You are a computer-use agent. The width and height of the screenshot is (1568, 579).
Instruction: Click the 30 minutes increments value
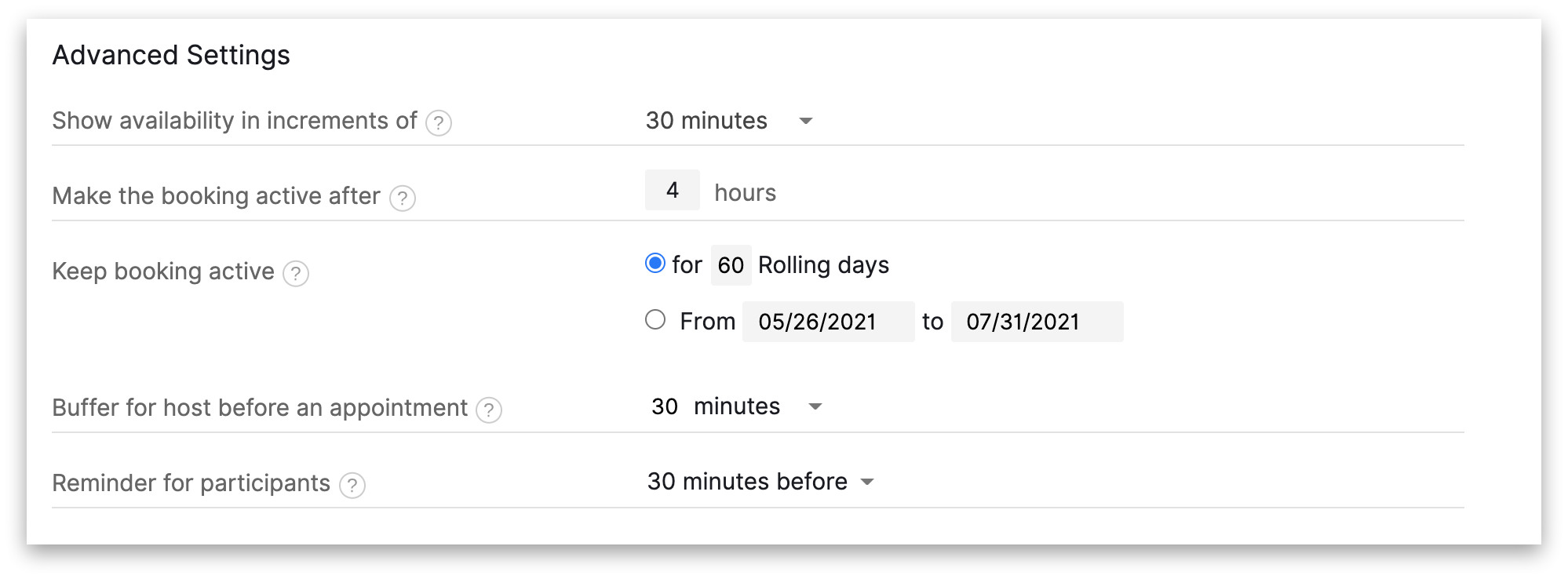pos(706,121)
